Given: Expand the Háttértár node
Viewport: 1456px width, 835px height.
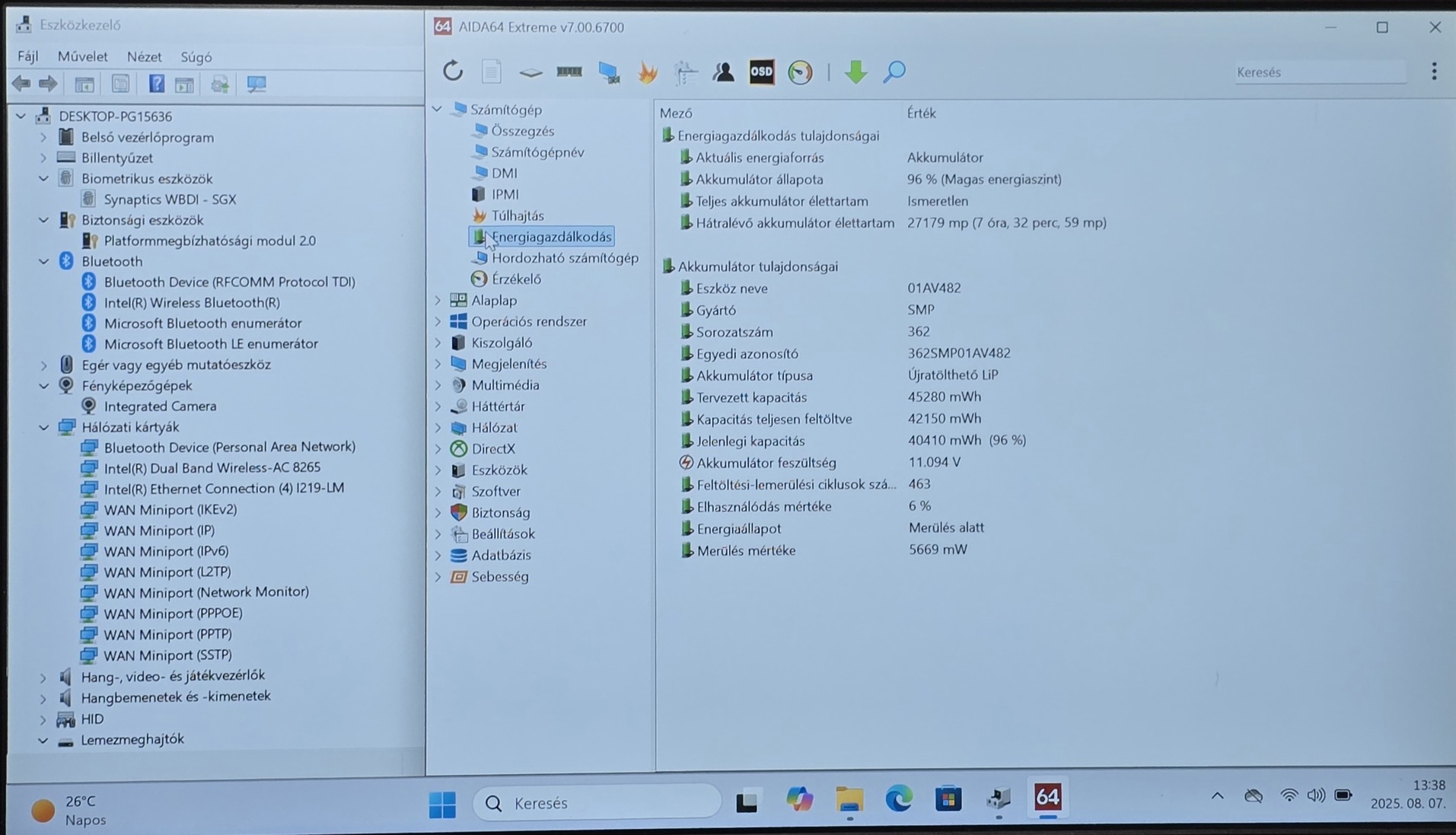Looking at the screenshot, I should [x=438, y=407].
